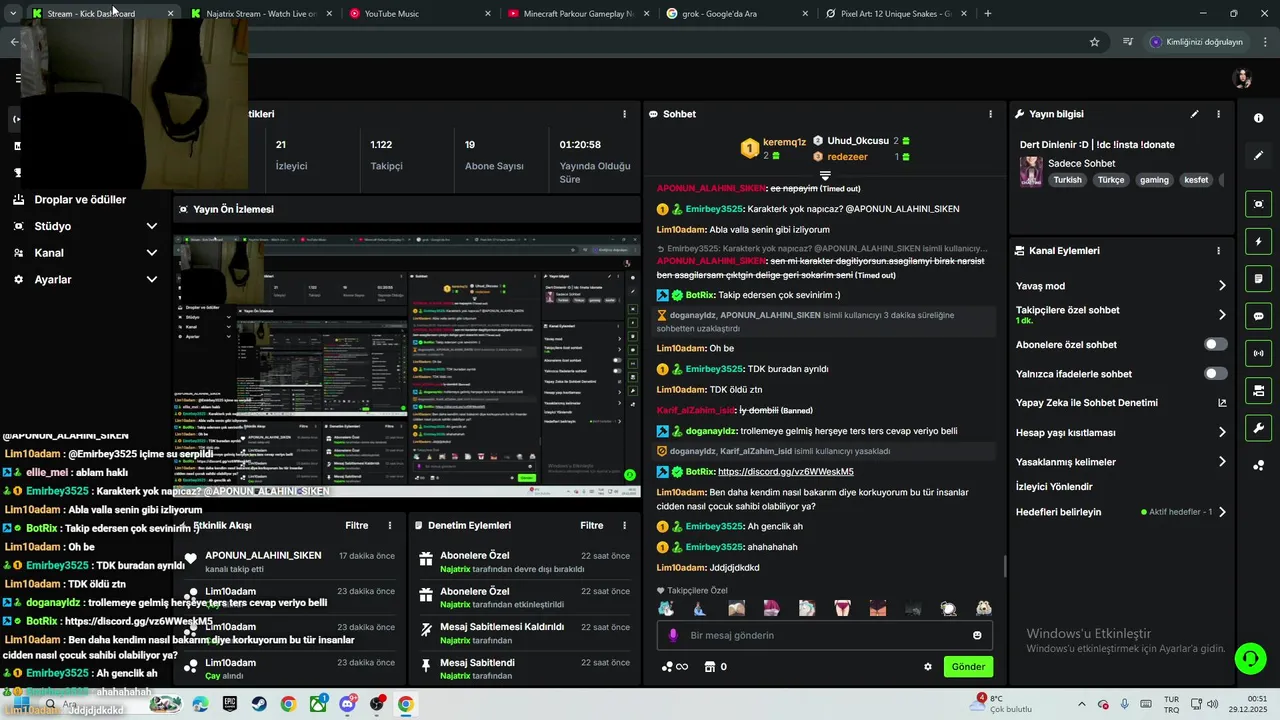The height and width of the screenshot is (720, 1280).
Task: Click Kimliğinizi doğrulayın profile button
Action: pos(1197,42)
